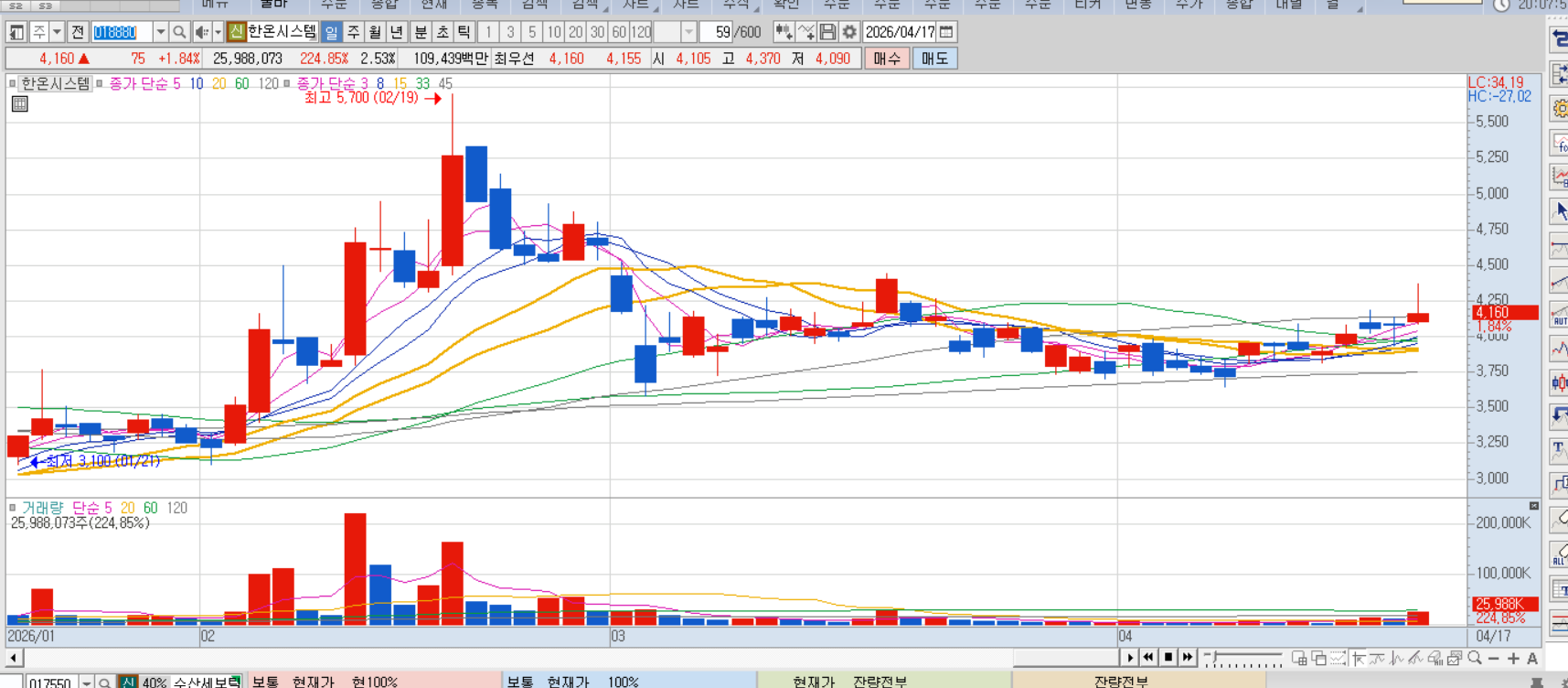
Task: Click the eraser-with-bars icon in bottom toolbar
Action: [1435, 659]
